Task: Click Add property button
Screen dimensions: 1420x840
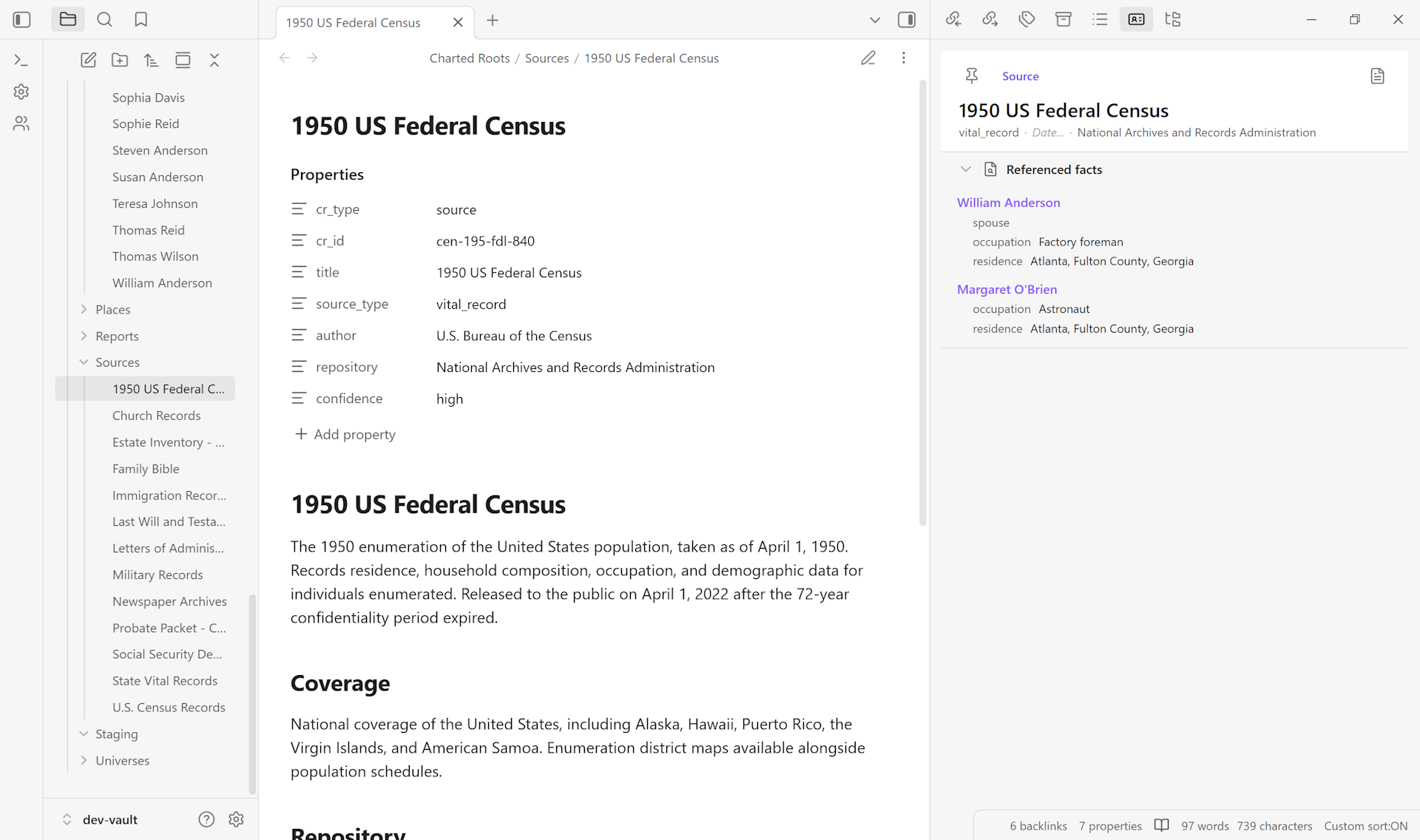Action: [345, 434]
